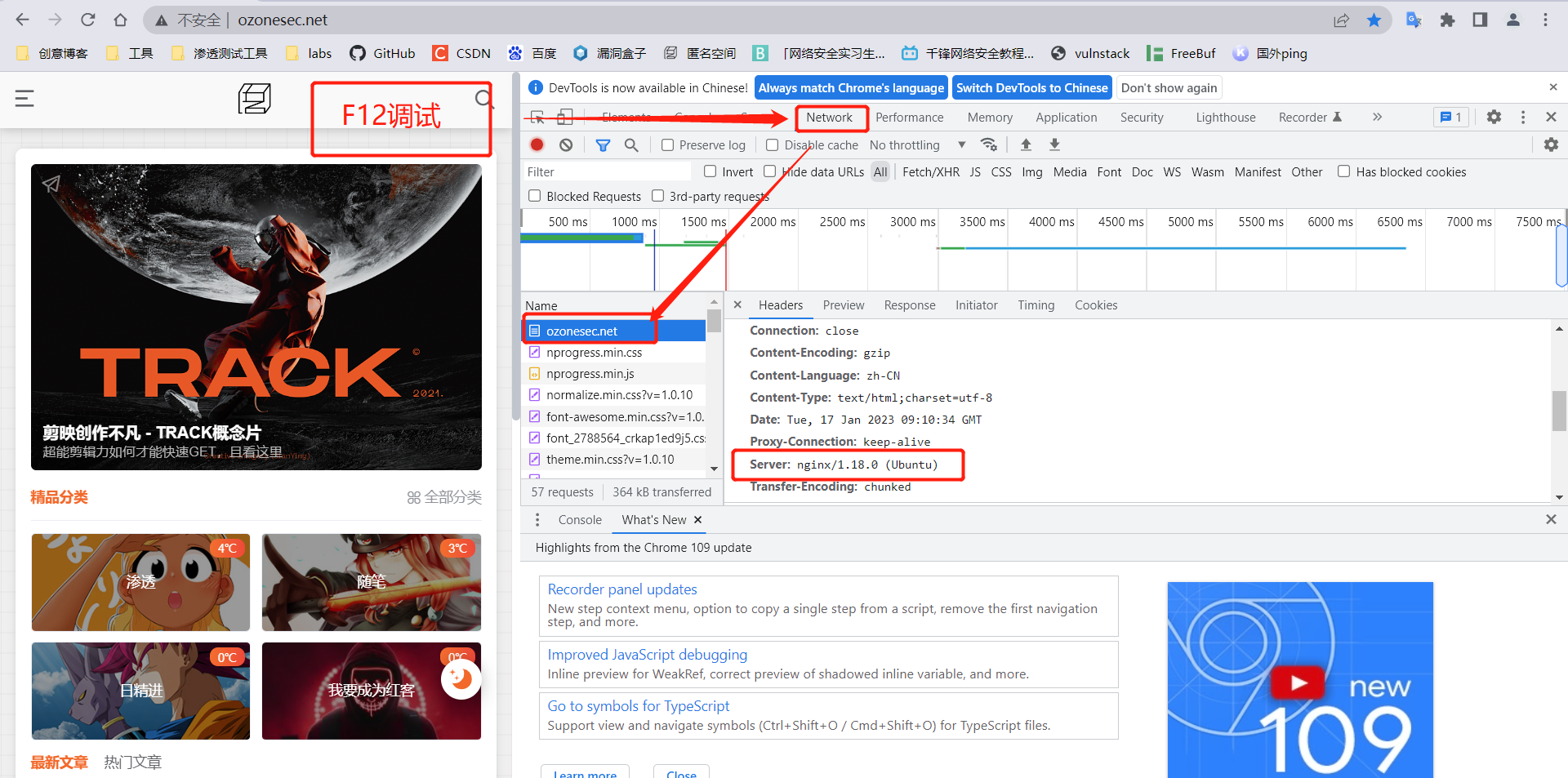Open network search magnifier in DevTools
1568x778 pixels.
631,144
